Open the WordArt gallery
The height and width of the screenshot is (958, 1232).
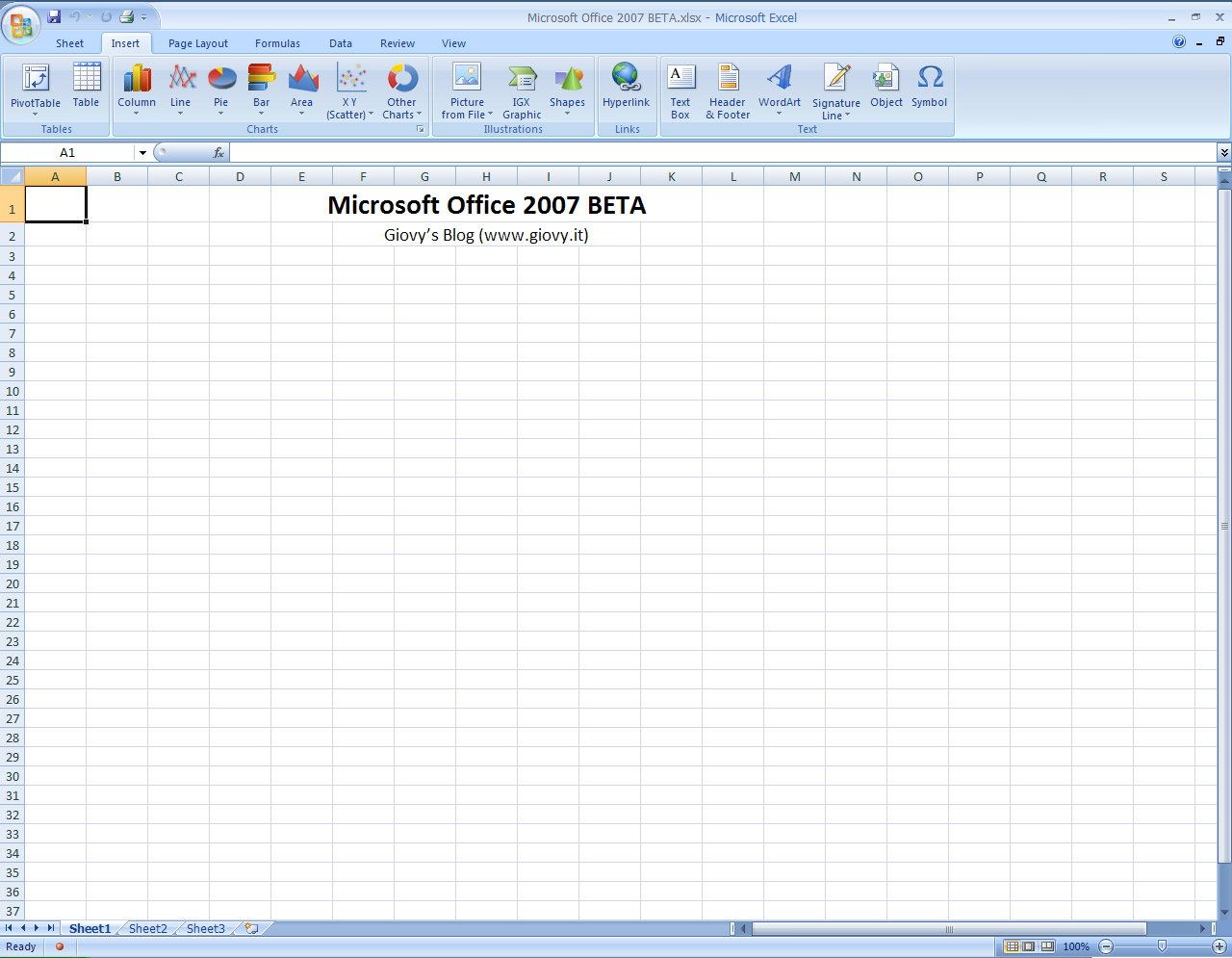780,90
